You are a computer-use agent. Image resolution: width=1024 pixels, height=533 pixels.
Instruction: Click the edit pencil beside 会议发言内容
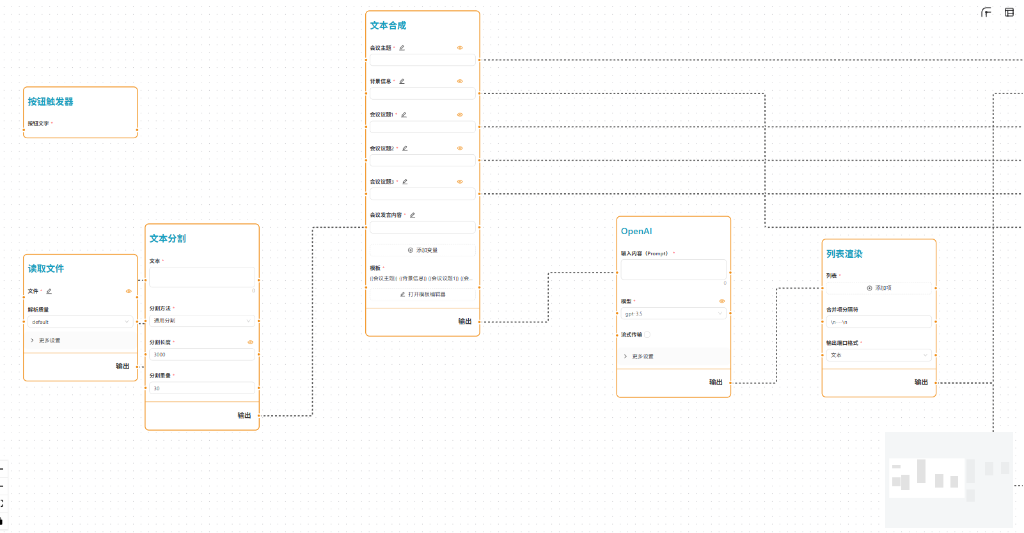point(412,214)
